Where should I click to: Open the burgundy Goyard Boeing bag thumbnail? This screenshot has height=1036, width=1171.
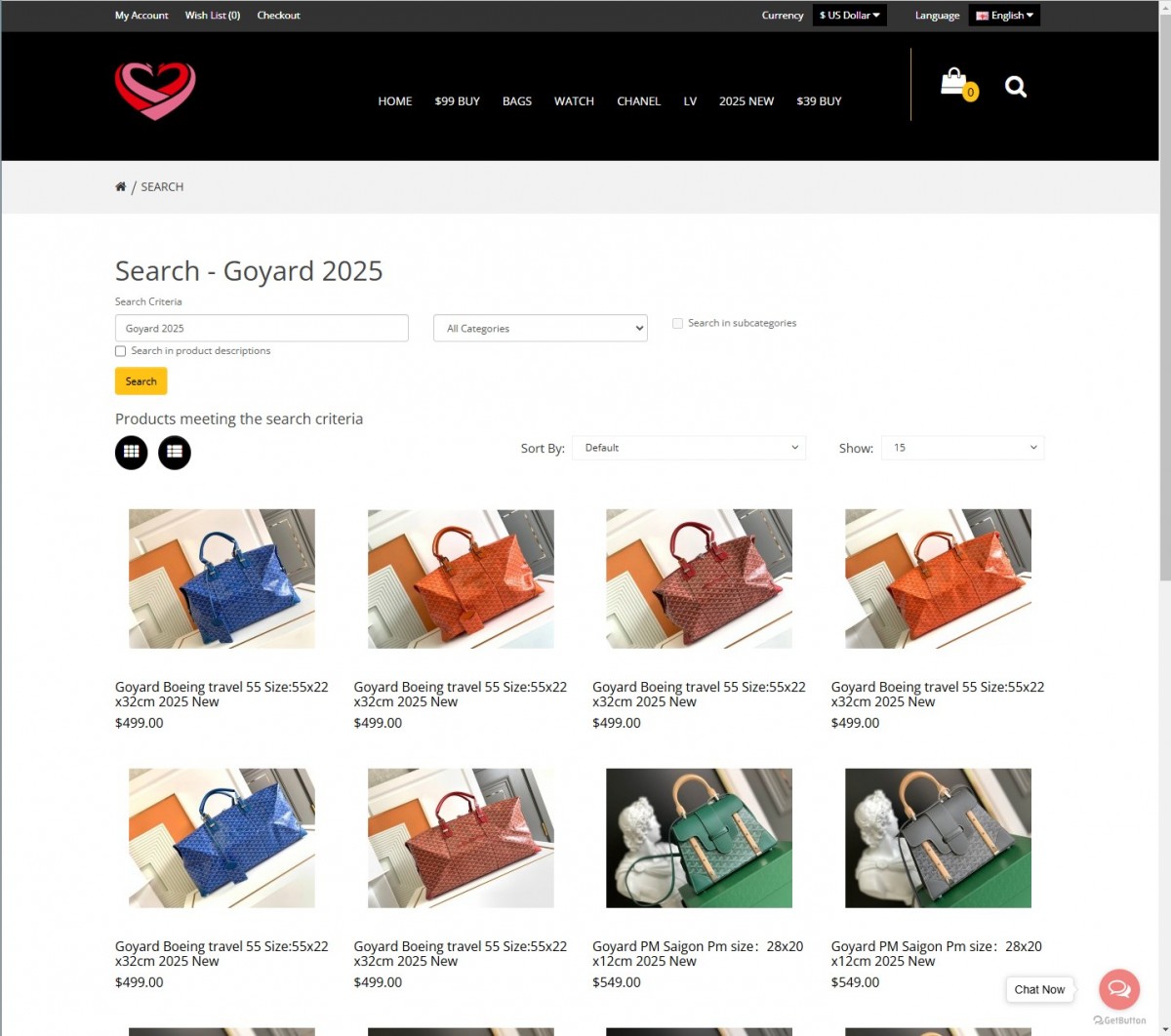coord(700,578)
